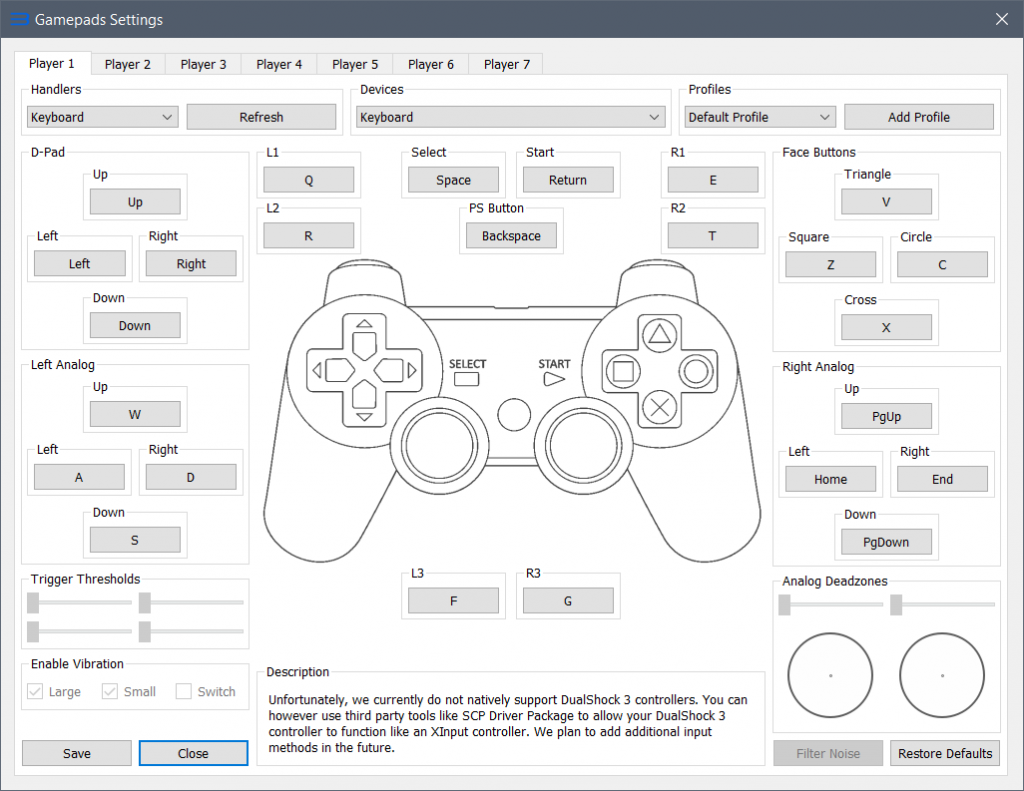Click the Add Profile button
Viewport: 1024px width, 791px height.
(x=918, y=117)
